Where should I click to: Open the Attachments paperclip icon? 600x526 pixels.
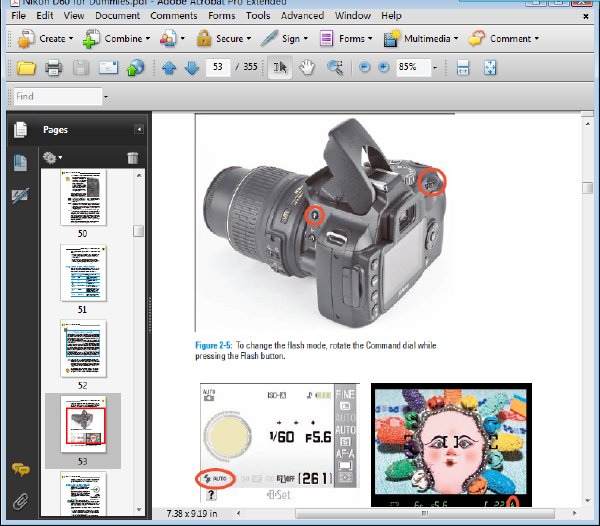[x=21, y=501]
